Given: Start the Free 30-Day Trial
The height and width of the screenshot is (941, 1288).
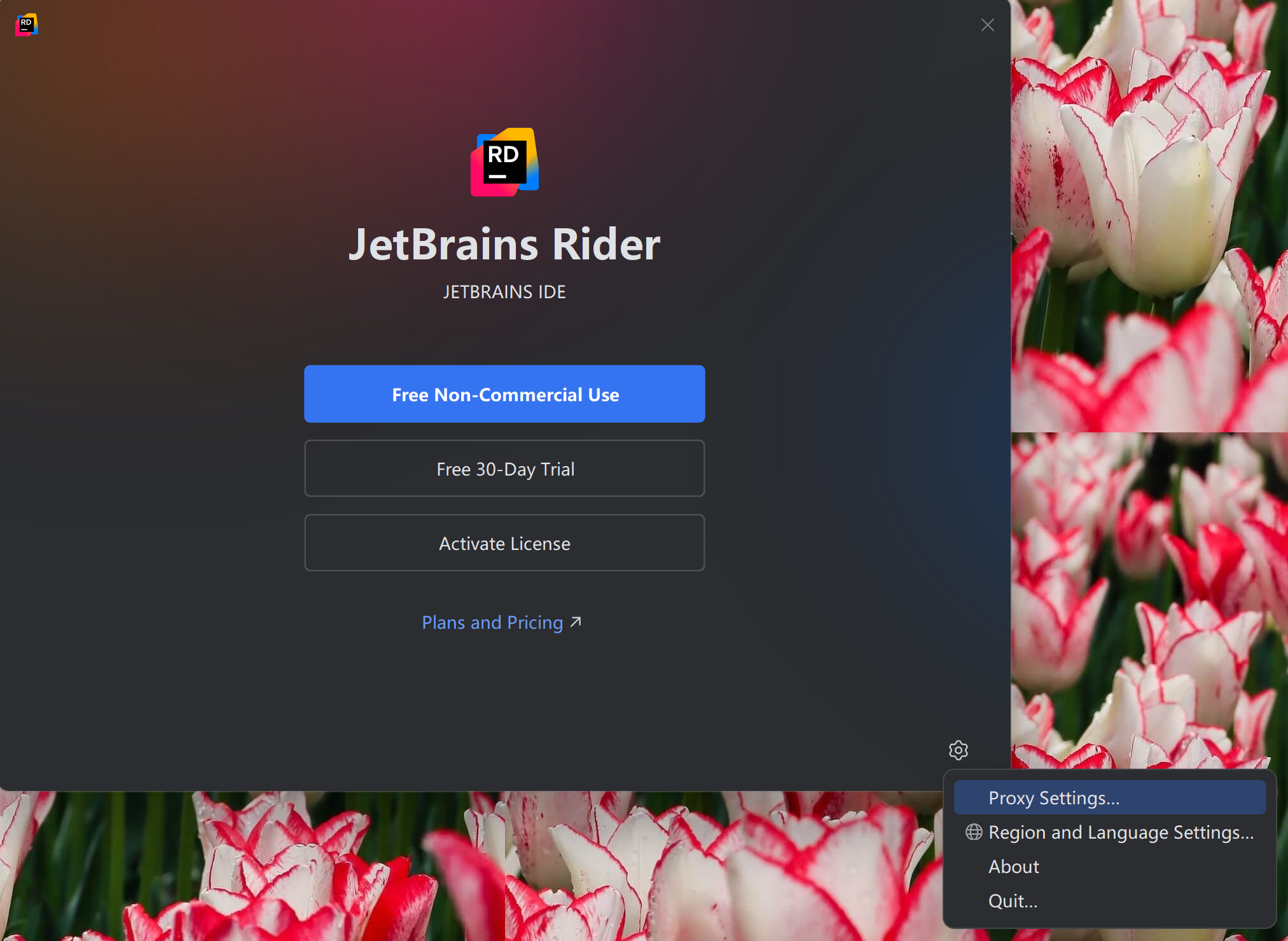Looking at the screenshot, I should [504, 469].
